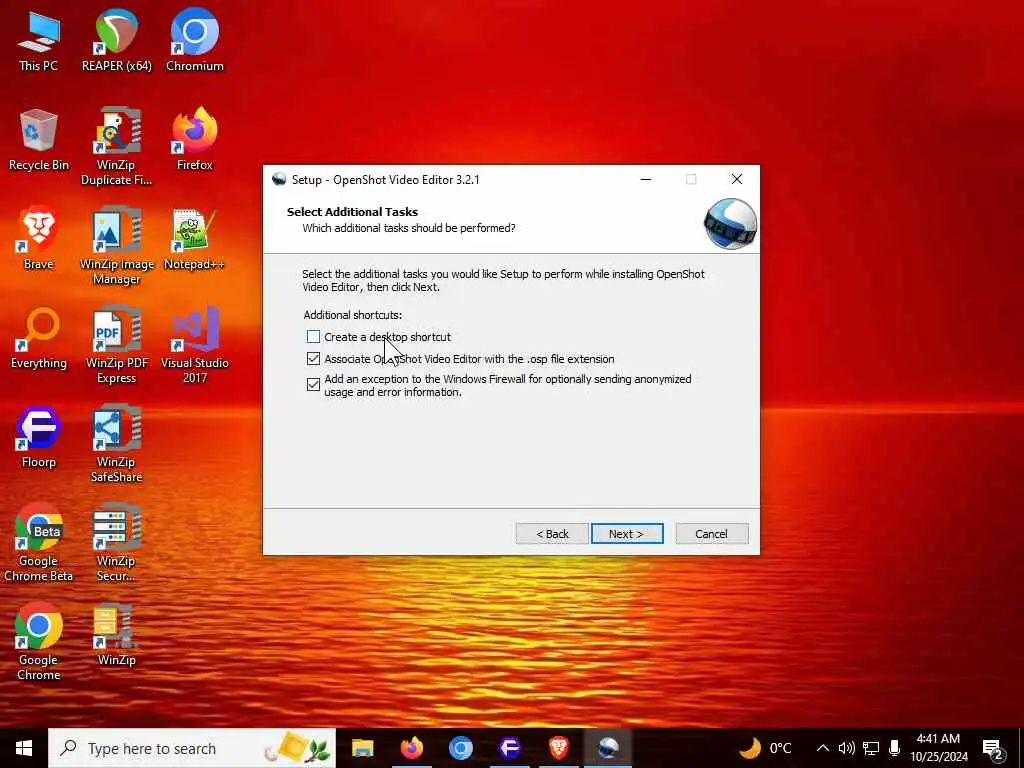Open This PC desktop icon
Image resolution: width=1024 pixels, height=768 pixels.
pyautogui.click(x=39, y=41)
